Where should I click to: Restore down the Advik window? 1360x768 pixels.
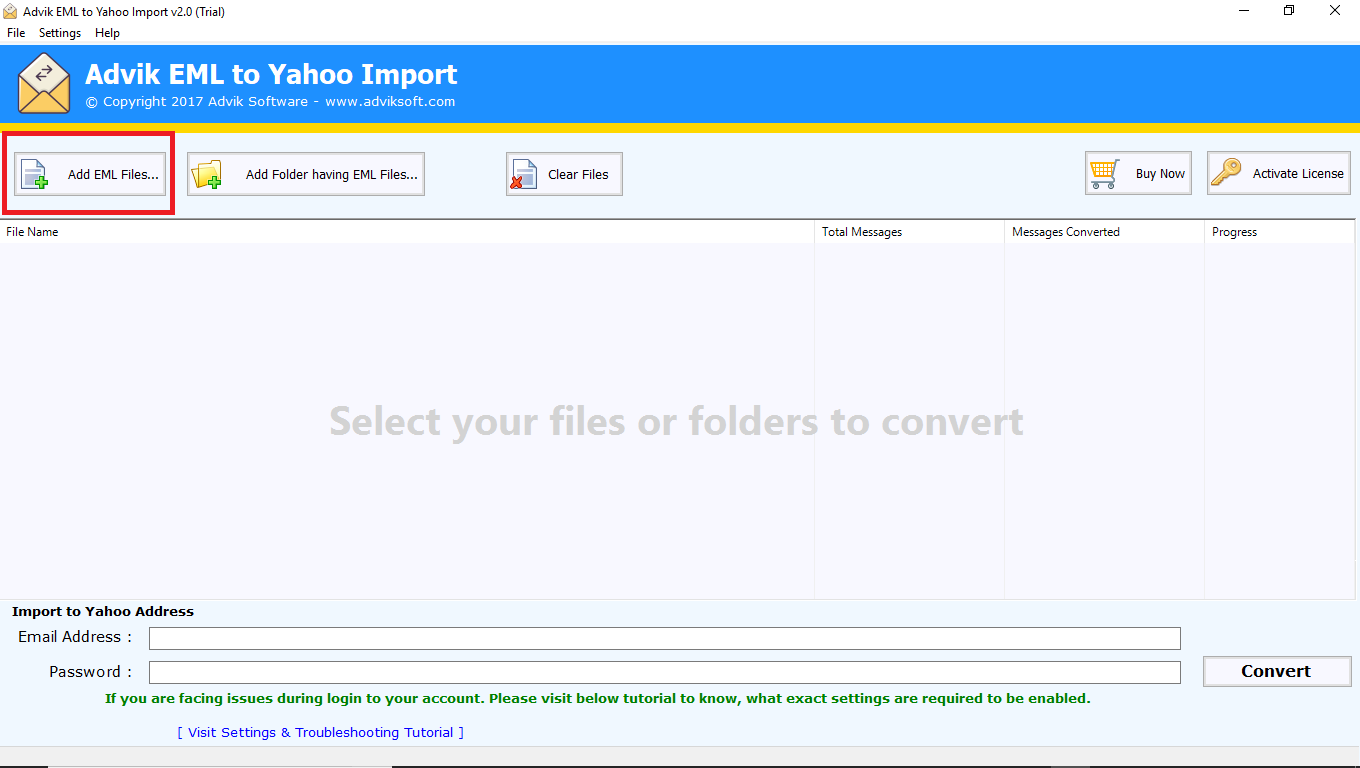(x=1289, y=11)
